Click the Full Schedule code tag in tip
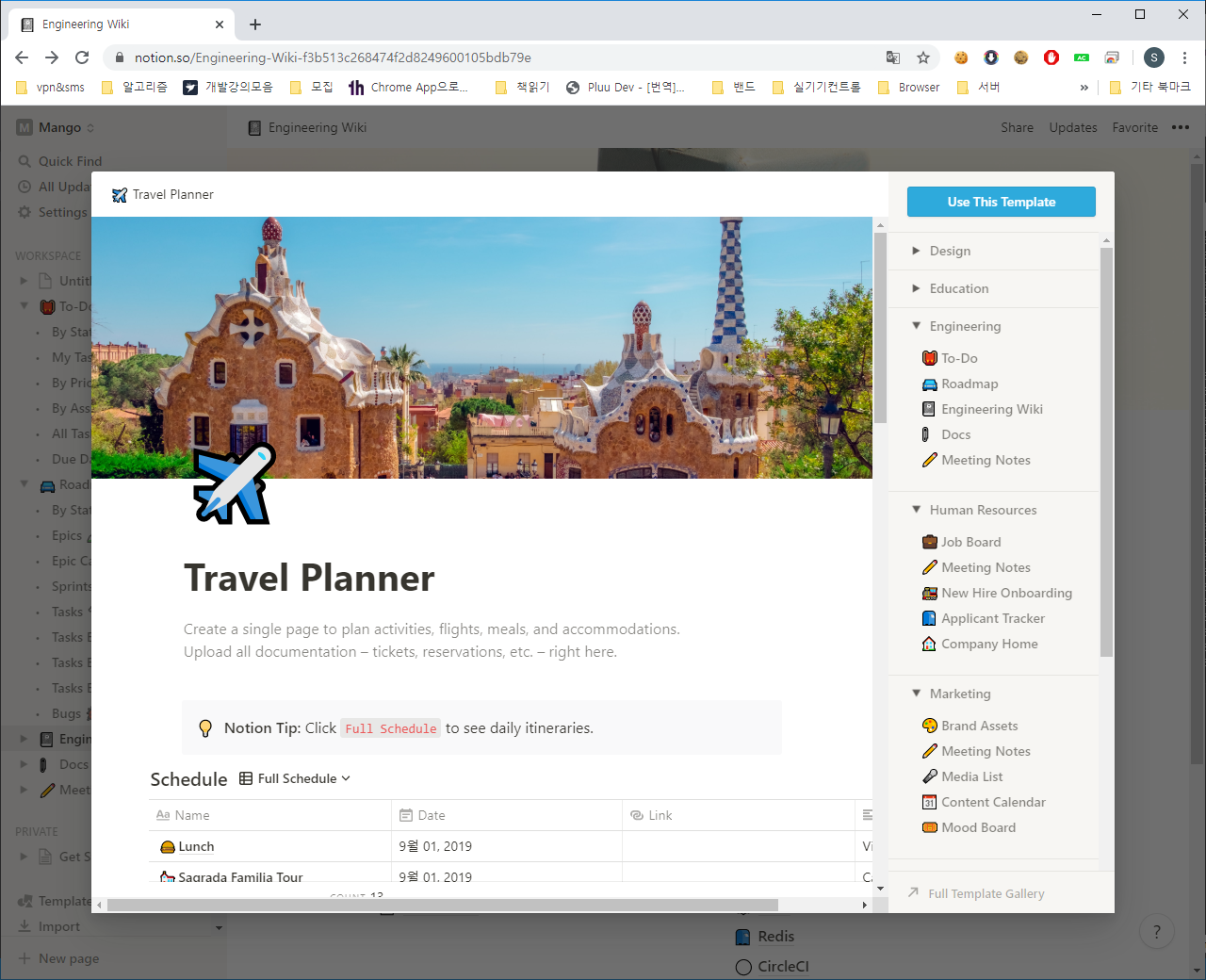The image size is (1206, 980). click(x=390, y=728)
